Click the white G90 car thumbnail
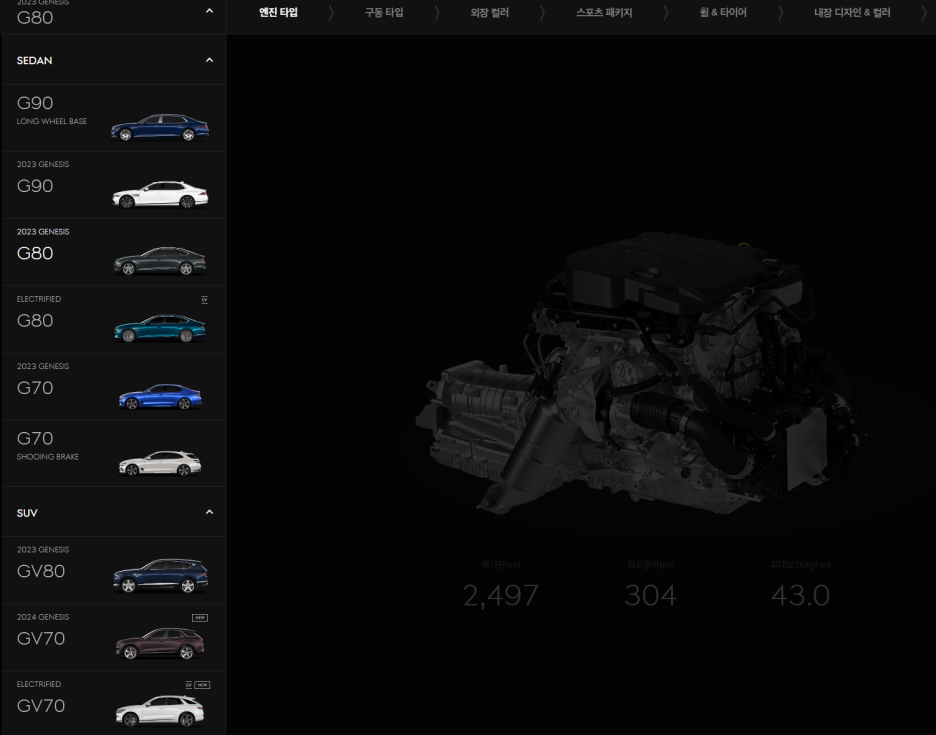 tap(160, 195)
